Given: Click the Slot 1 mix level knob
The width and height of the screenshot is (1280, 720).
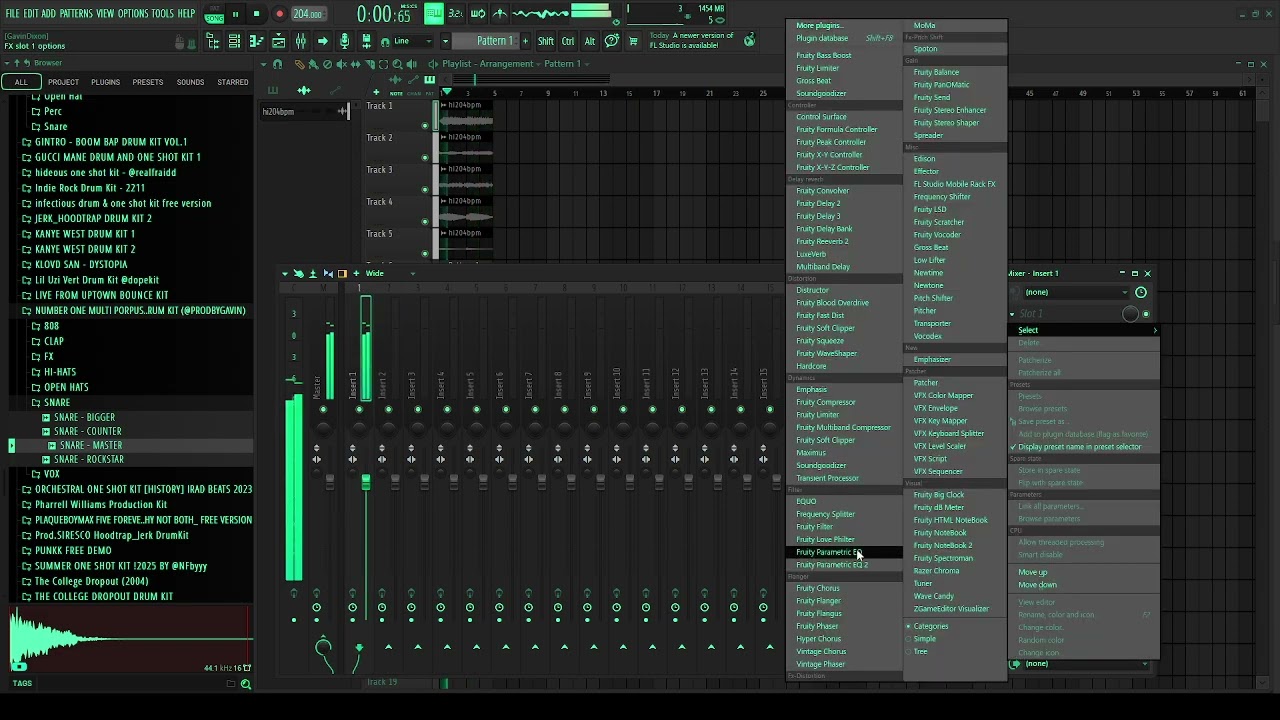Looking at the screenshot, I should 1130,314.
